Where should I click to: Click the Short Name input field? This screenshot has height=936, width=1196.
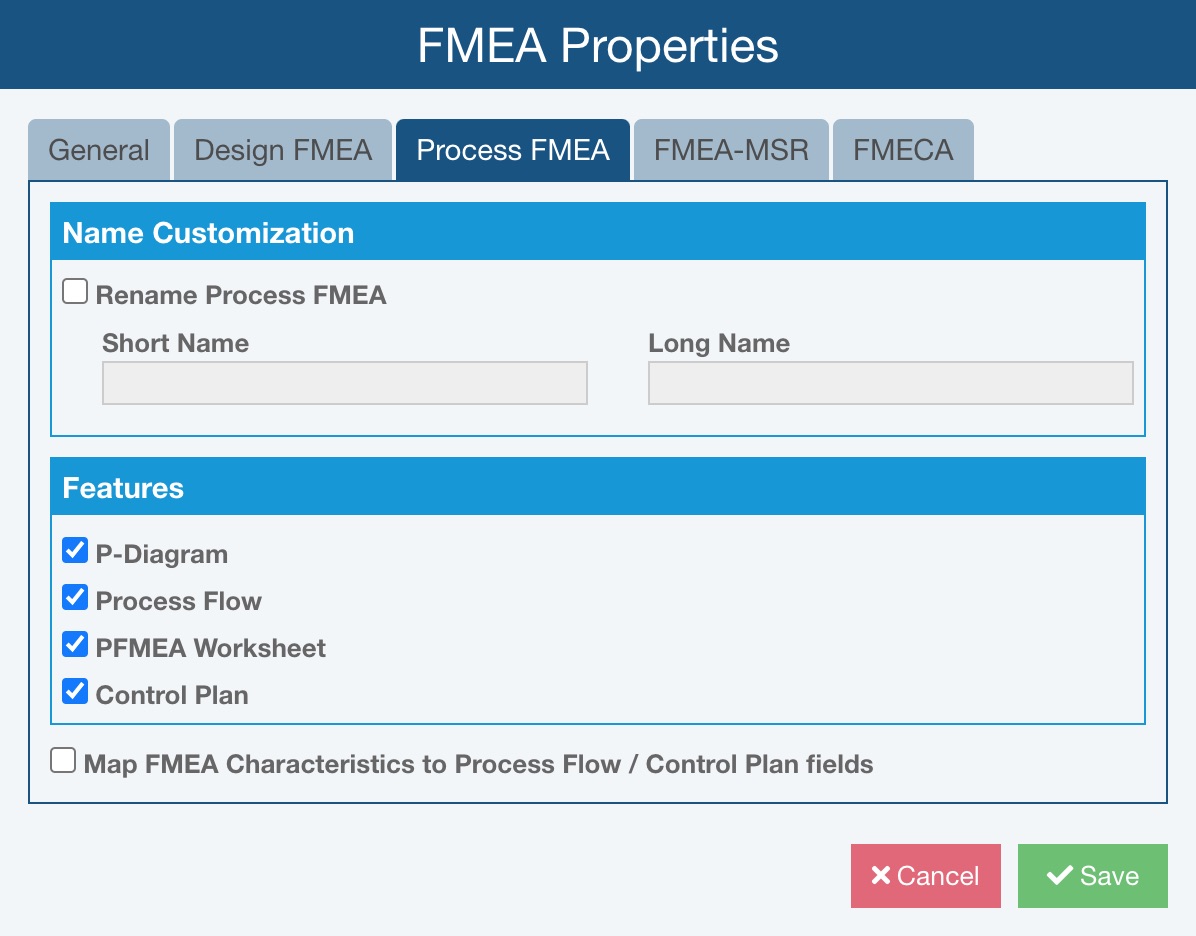point(345,383)
